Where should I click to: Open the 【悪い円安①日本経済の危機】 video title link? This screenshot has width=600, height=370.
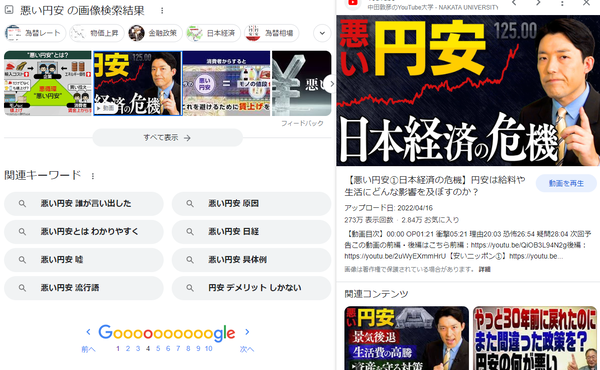click(435, 186)
